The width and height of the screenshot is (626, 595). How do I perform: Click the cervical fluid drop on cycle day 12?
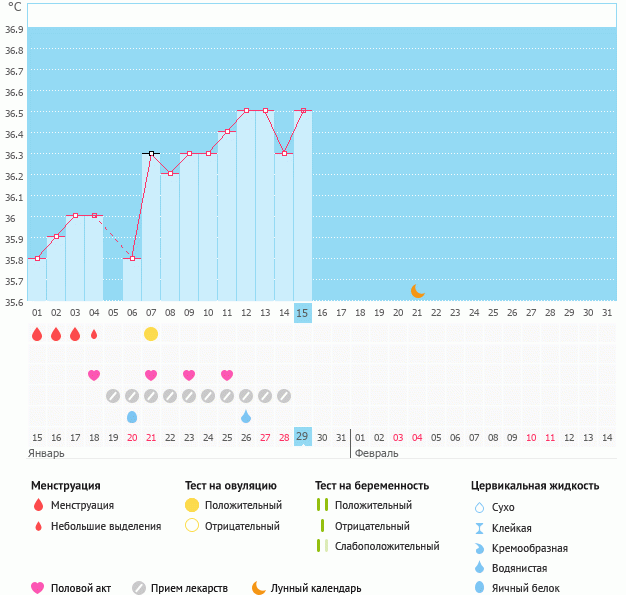(x=246, y=416)
